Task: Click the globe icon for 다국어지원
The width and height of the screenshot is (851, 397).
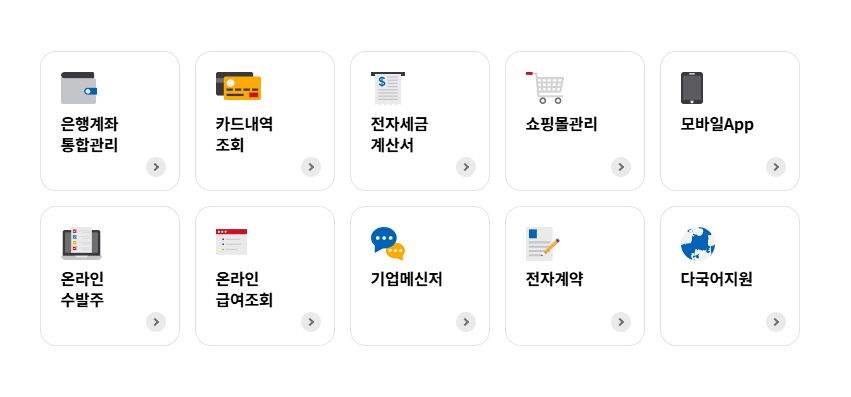Action: pos(698,244)
